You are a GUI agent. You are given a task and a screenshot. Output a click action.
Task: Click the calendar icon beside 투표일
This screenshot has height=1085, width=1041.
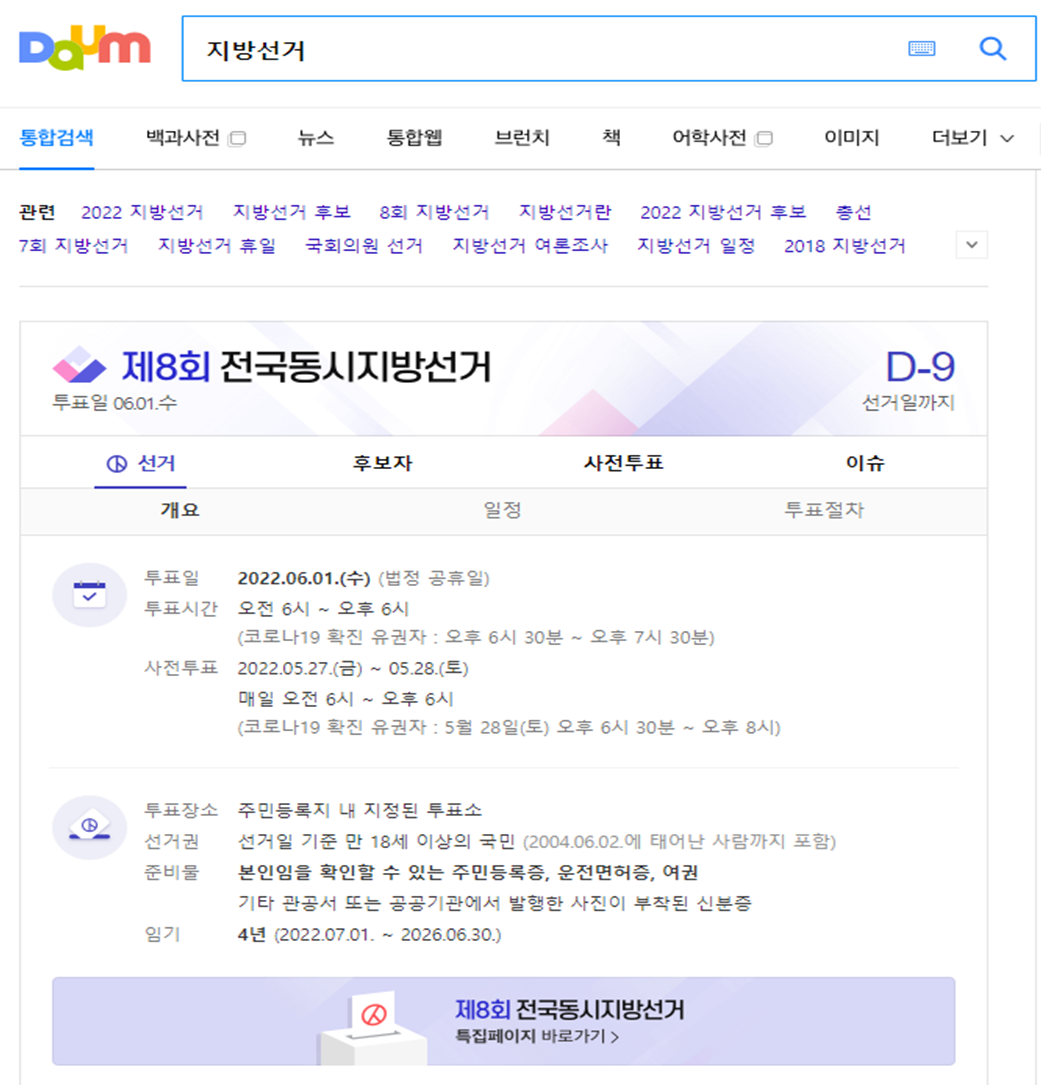point(89,595)
